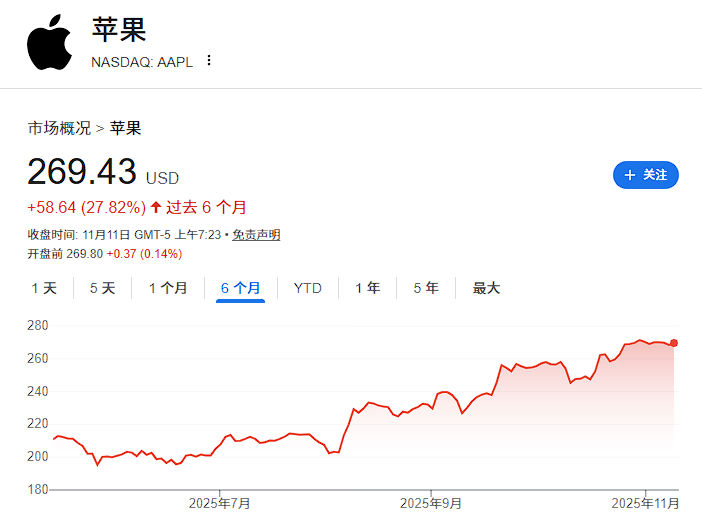This screenshot has height=523, width=702.
Task: Select the 6 个月 range tab
Action: [x=240, y=288]
